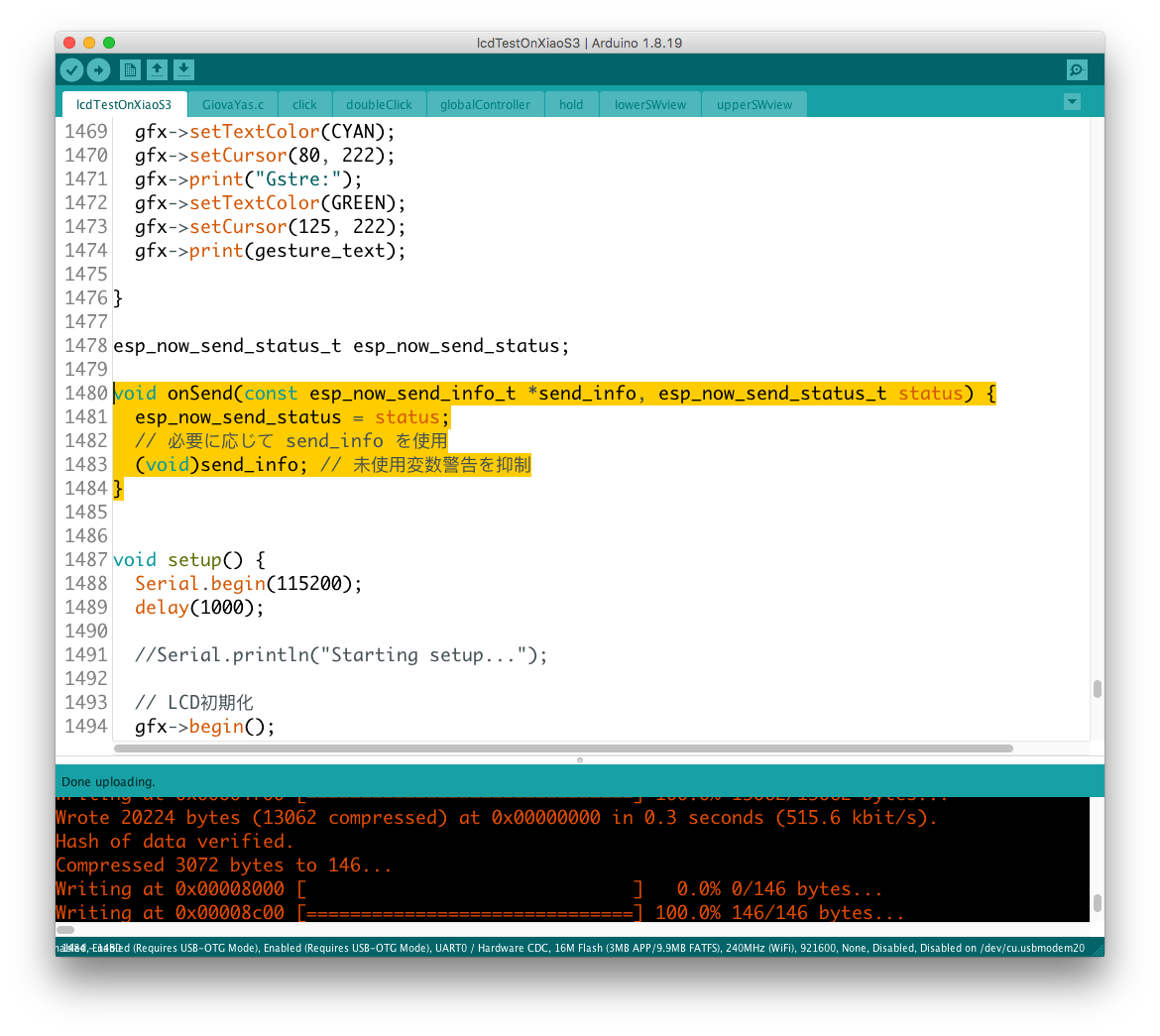Open the tab list dropdown arrow

pyautogui.click(x=1071, y=102)
